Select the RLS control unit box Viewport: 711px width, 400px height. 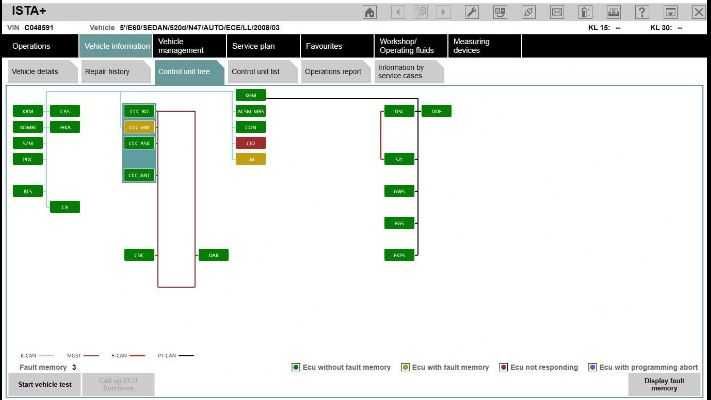click(28, 191)
